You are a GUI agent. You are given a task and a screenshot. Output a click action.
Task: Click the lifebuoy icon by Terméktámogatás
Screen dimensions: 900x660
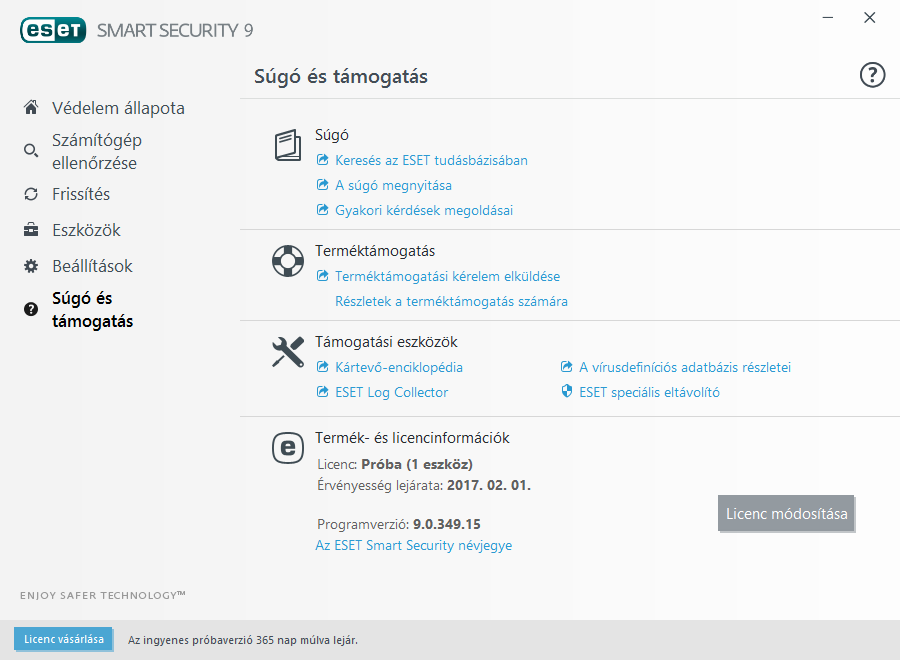coord(288,262)
